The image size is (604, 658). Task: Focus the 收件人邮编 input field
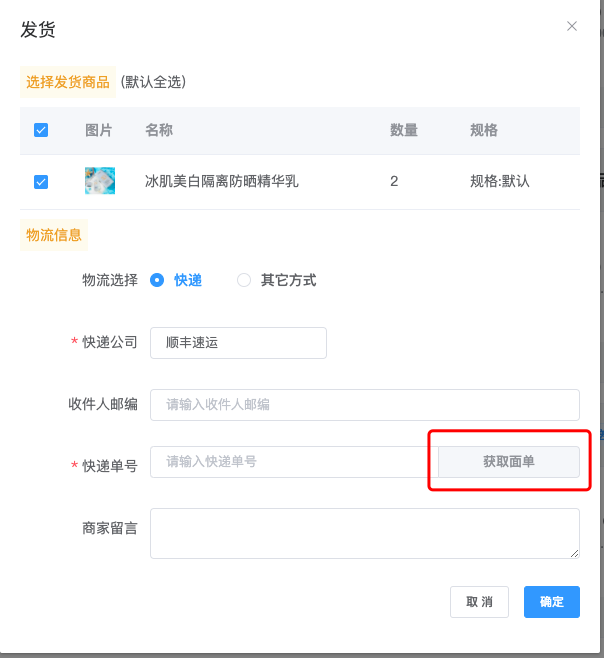coord(365,405)
